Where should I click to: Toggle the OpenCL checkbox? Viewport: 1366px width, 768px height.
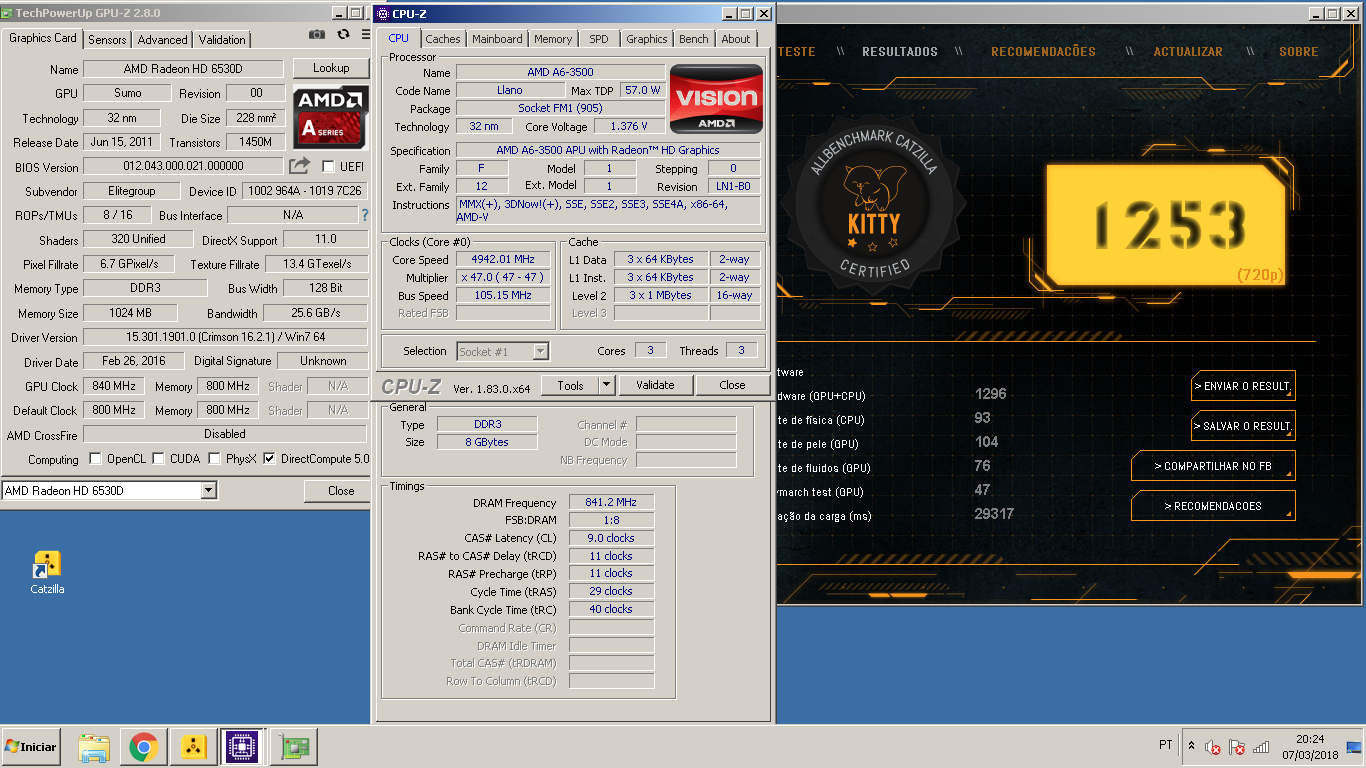click(96, 459)
